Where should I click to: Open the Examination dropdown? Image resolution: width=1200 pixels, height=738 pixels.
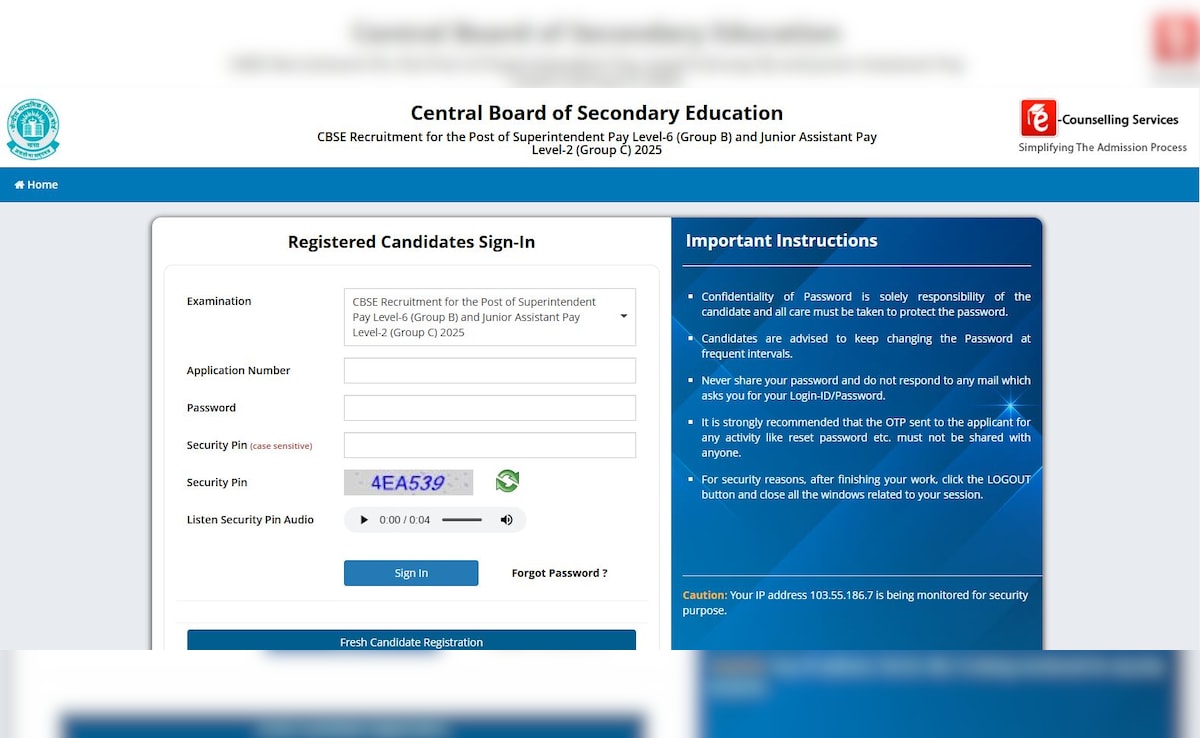point(490,317)
